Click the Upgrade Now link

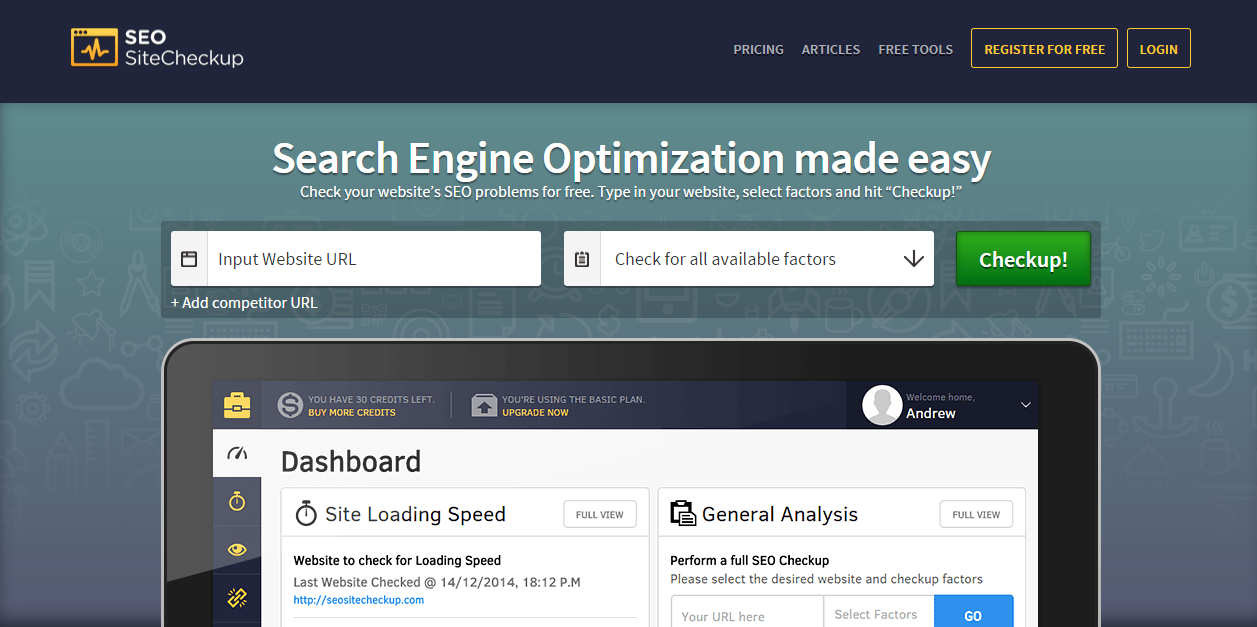pos(535,412)
